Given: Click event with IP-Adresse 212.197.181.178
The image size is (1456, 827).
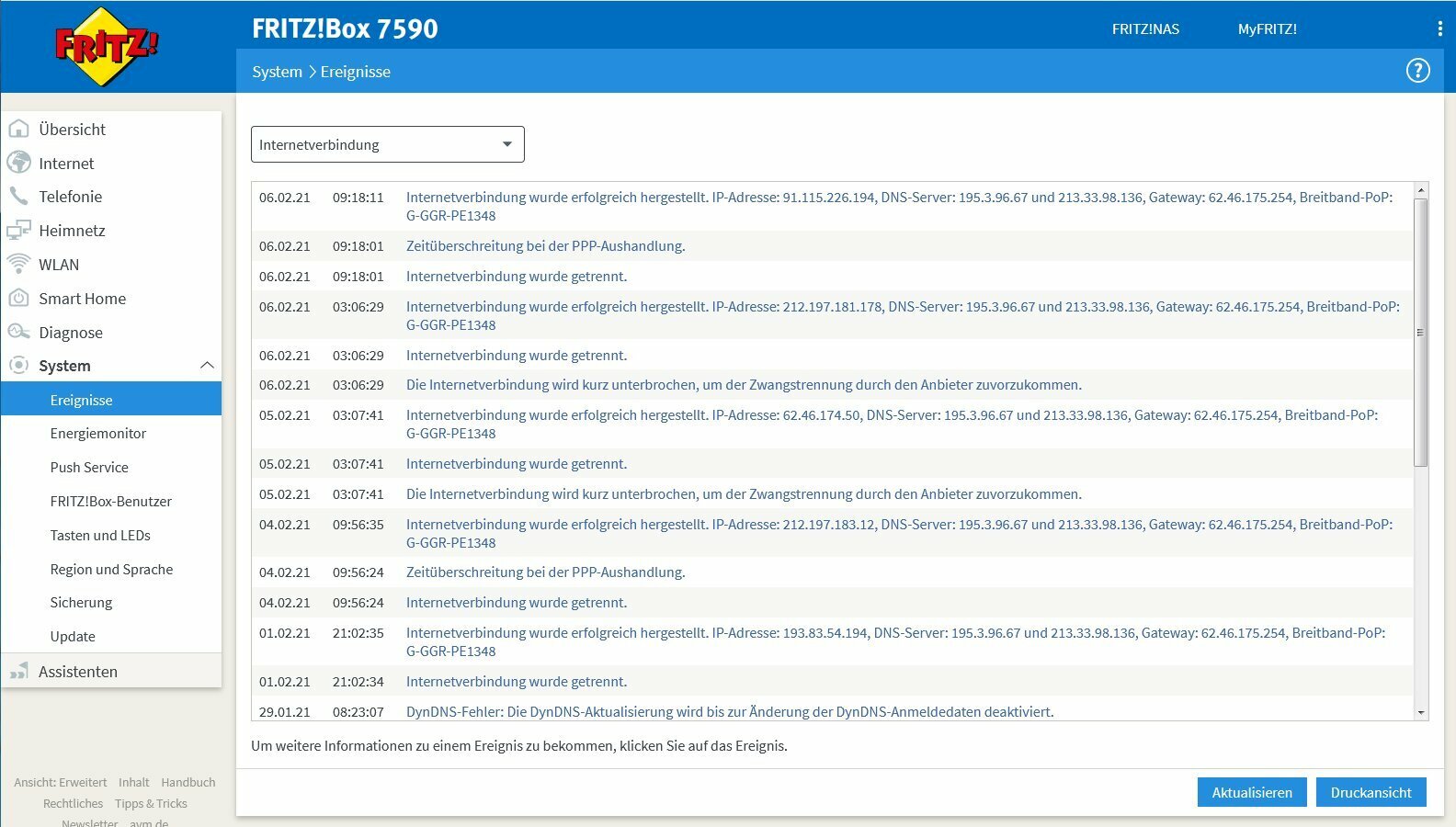Looking at the screenshot, I should pyautogui.click(x=833, y=315).
